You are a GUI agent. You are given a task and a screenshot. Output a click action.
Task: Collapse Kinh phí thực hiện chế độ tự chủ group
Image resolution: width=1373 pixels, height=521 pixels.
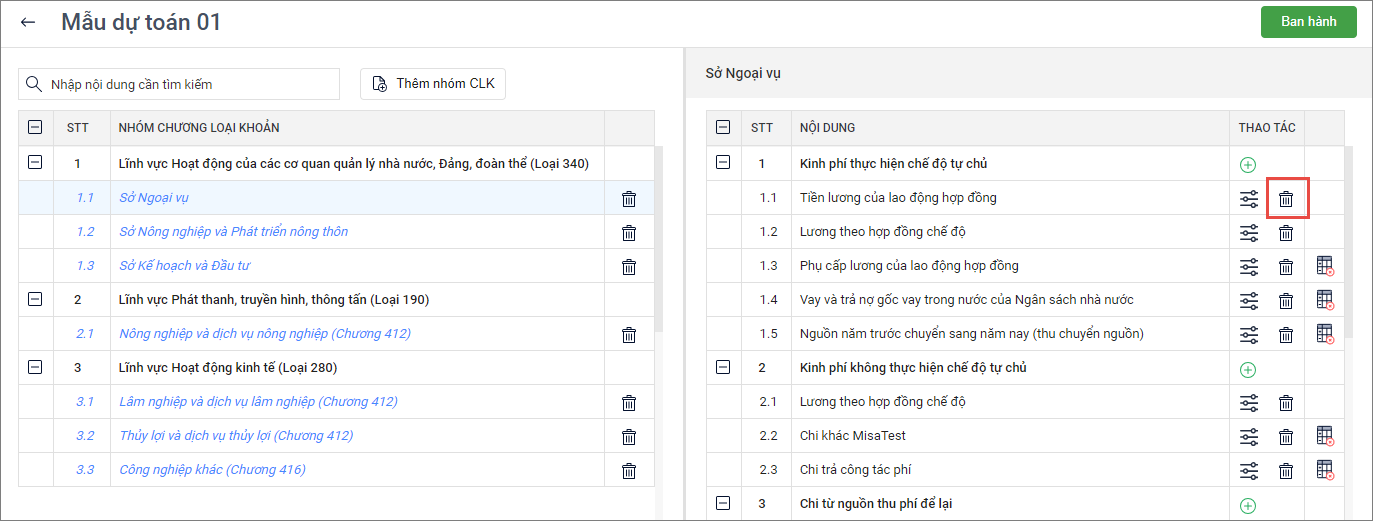[724, 163]
